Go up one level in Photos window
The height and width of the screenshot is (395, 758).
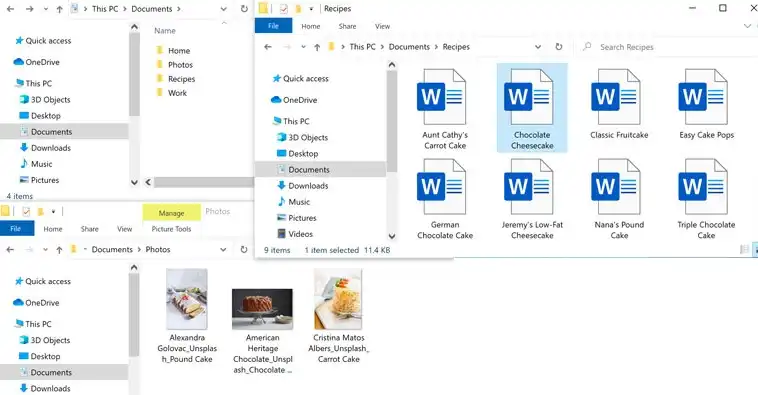[x=59, y=249]
